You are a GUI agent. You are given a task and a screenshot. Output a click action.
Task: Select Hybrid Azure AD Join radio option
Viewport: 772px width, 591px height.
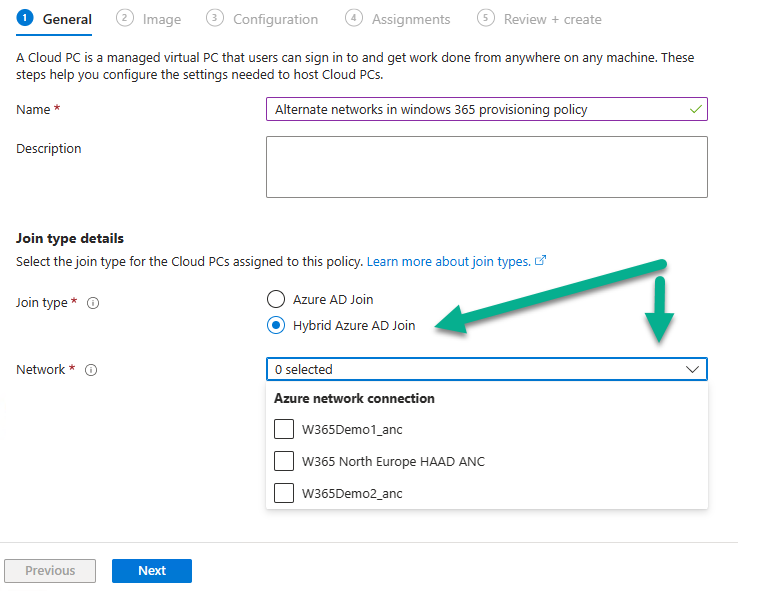(x=276, y=325)
